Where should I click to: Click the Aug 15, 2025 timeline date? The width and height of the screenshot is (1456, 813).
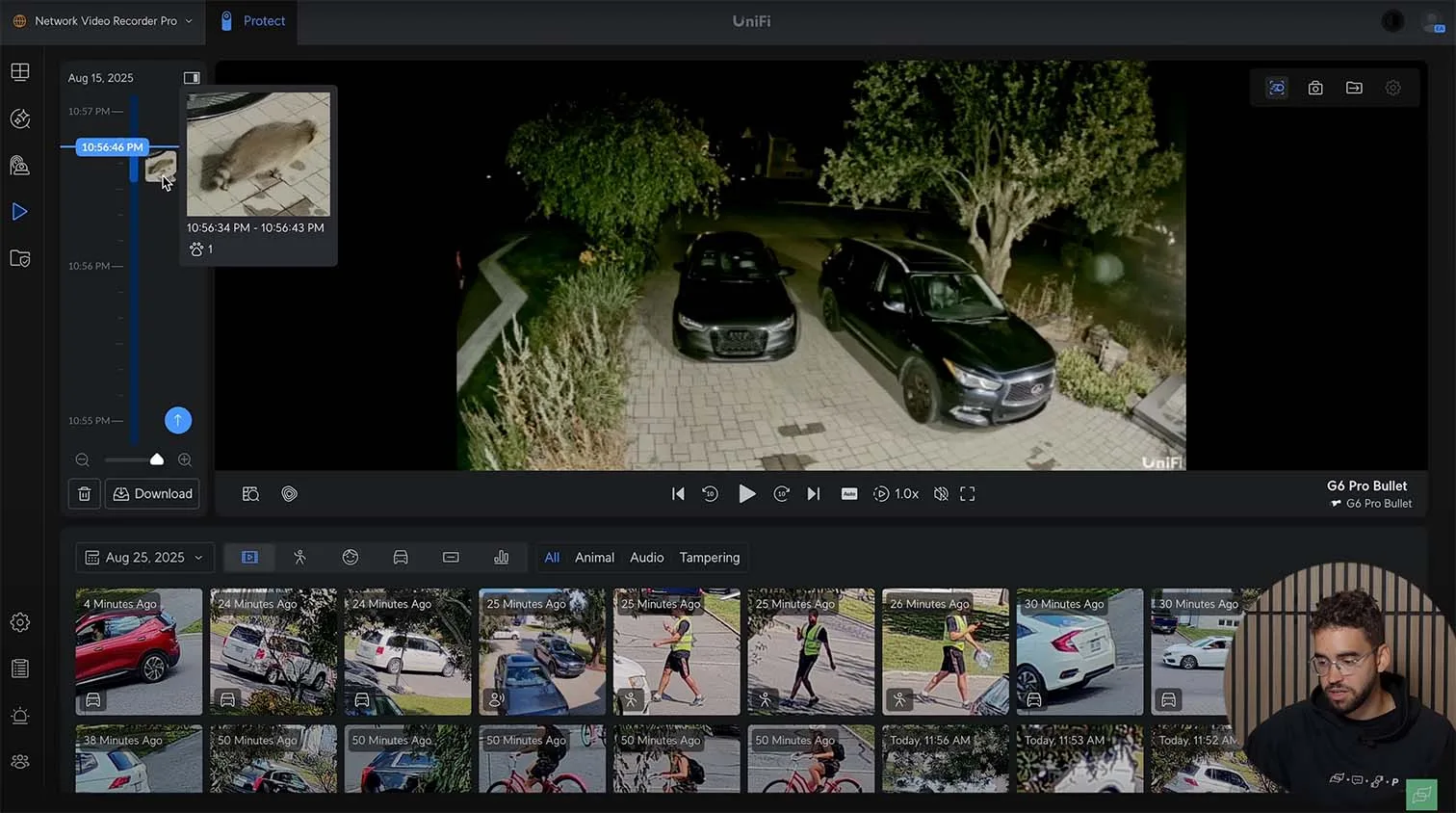(101, 78)
